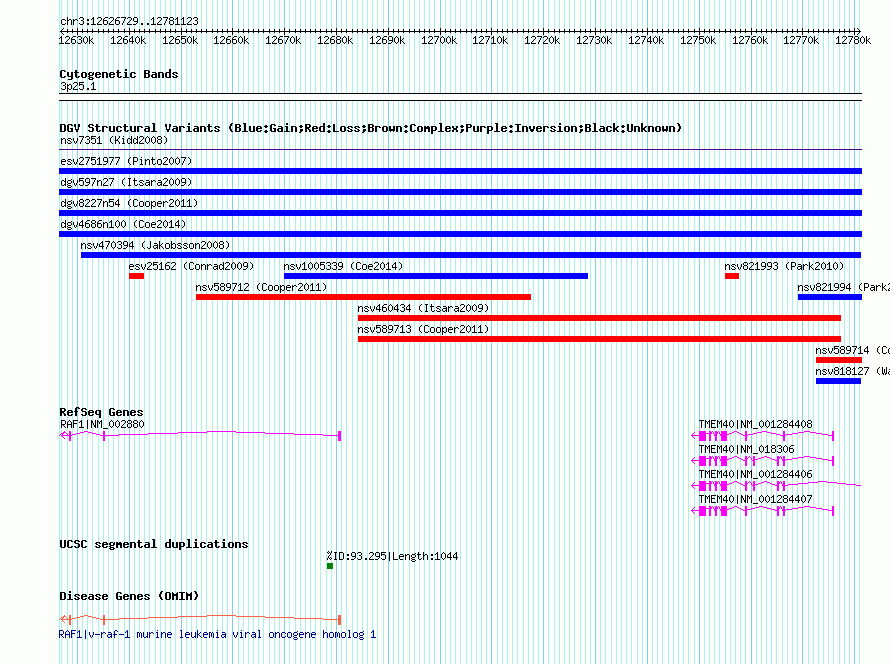Viewport: 890px width, 664px height.
Task: Click the small red nsv821993 marker
Action: tap(732, 276)
